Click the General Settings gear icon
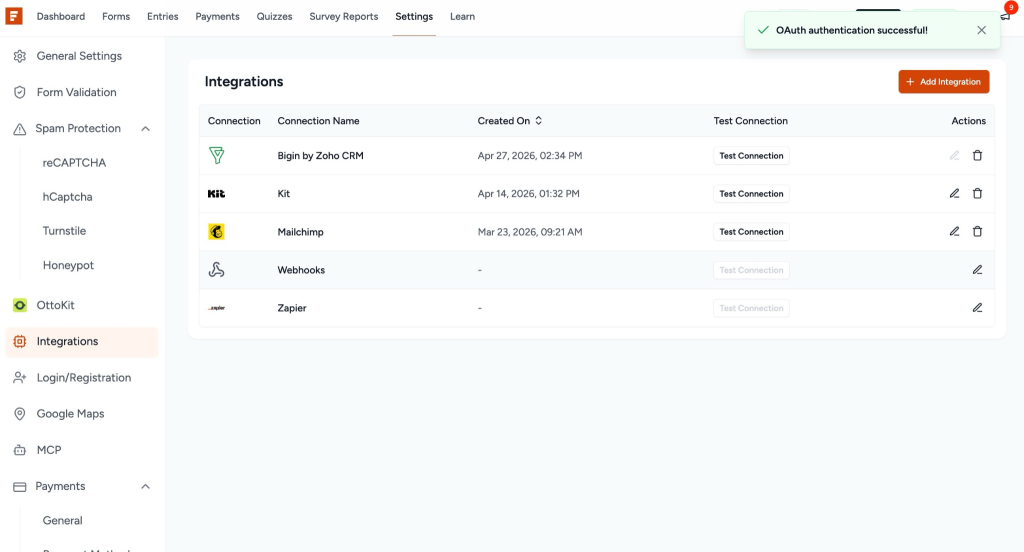Viewport: 1024px width, 552px height. click(20, 56)
